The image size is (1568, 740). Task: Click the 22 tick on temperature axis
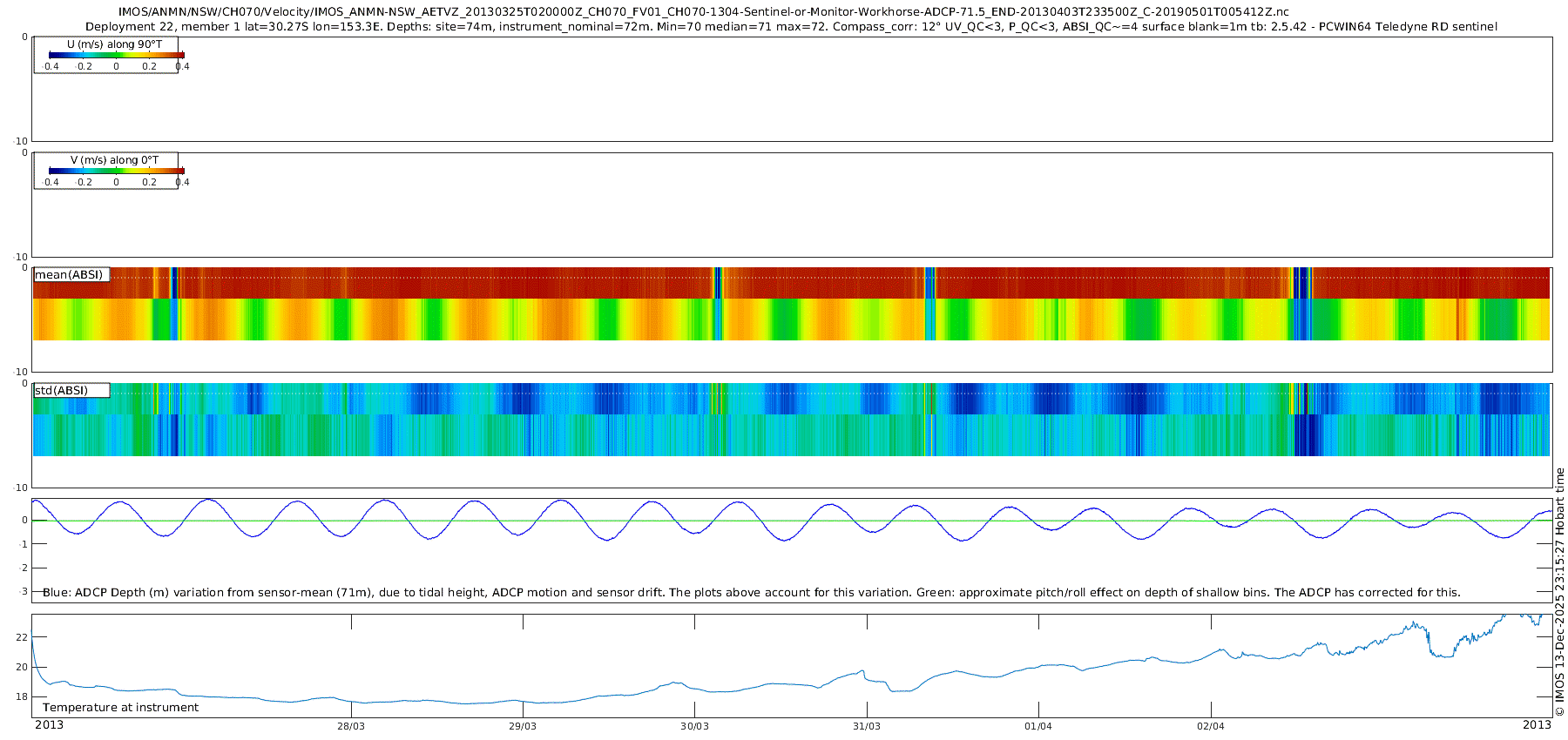pyautogui.click(x=22, y=637)
